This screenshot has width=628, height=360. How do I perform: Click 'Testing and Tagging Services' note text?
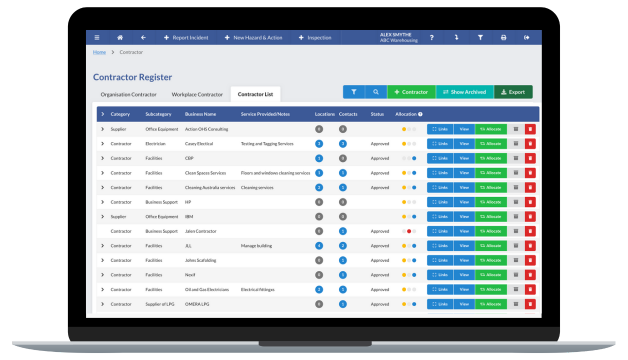click(x=267, y=143)
